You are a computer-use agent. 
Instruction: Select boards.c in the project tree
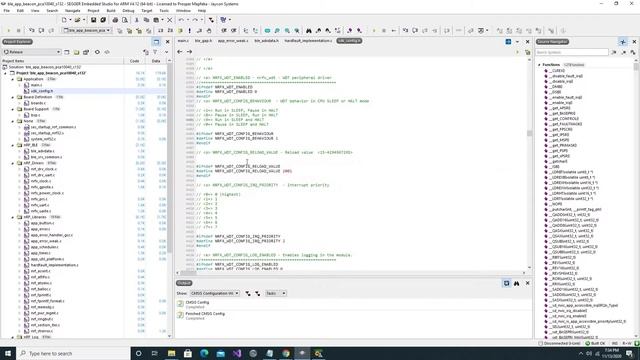pos(38,103)
